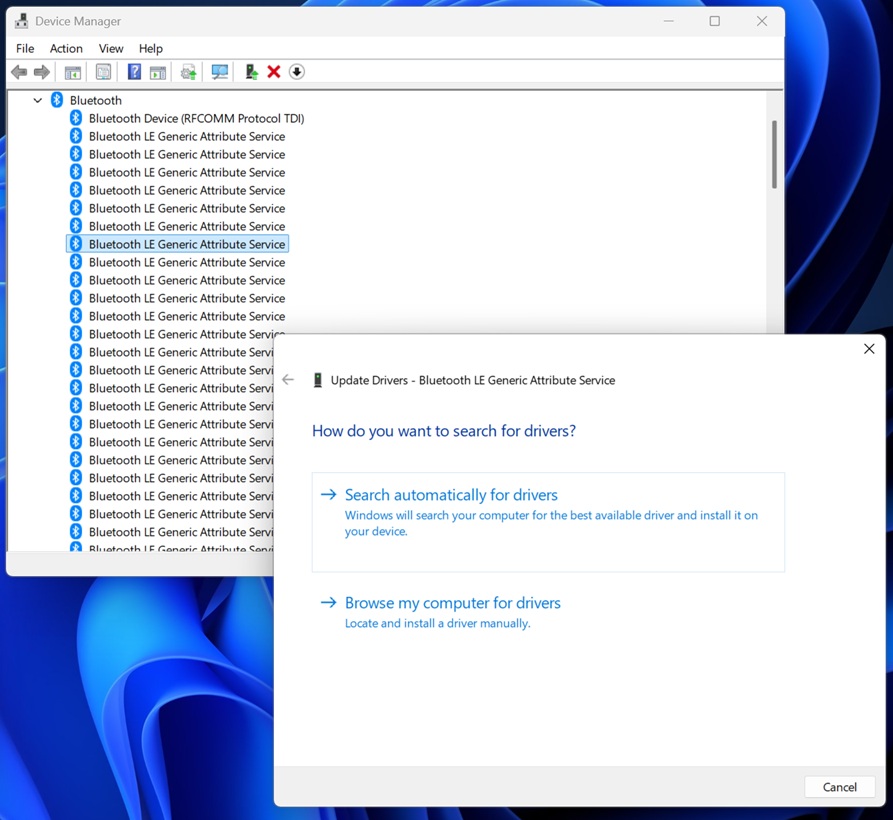893x820 pixels.
Task: Click the Cancel button in the dialog
Action: pyautogui.click(x=839, y=787)
